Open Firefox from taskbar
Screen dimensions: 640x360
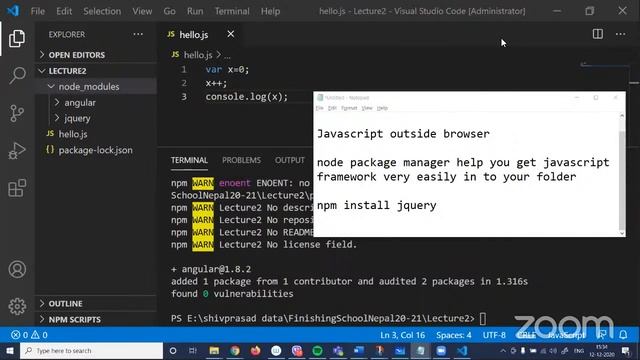pyautogui.click(x=256, y=351)
